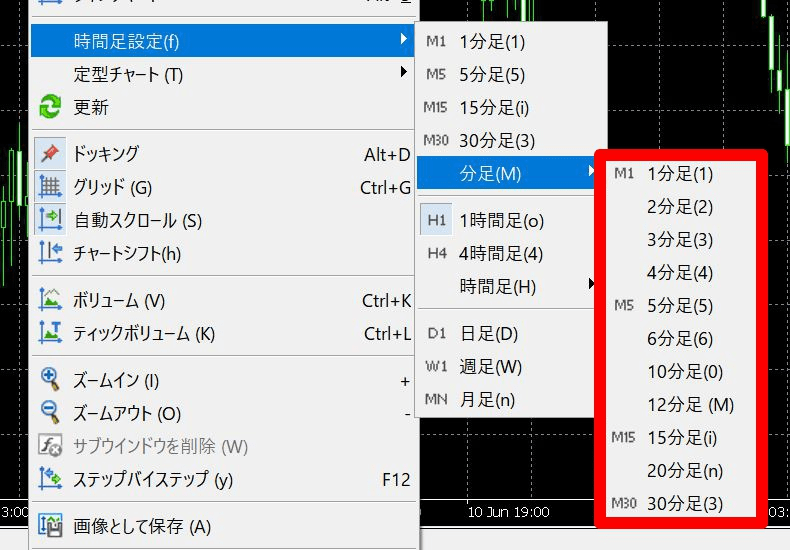Select 週足(W) weekly timeframe
790x550 pixels.
click(490, 367)
